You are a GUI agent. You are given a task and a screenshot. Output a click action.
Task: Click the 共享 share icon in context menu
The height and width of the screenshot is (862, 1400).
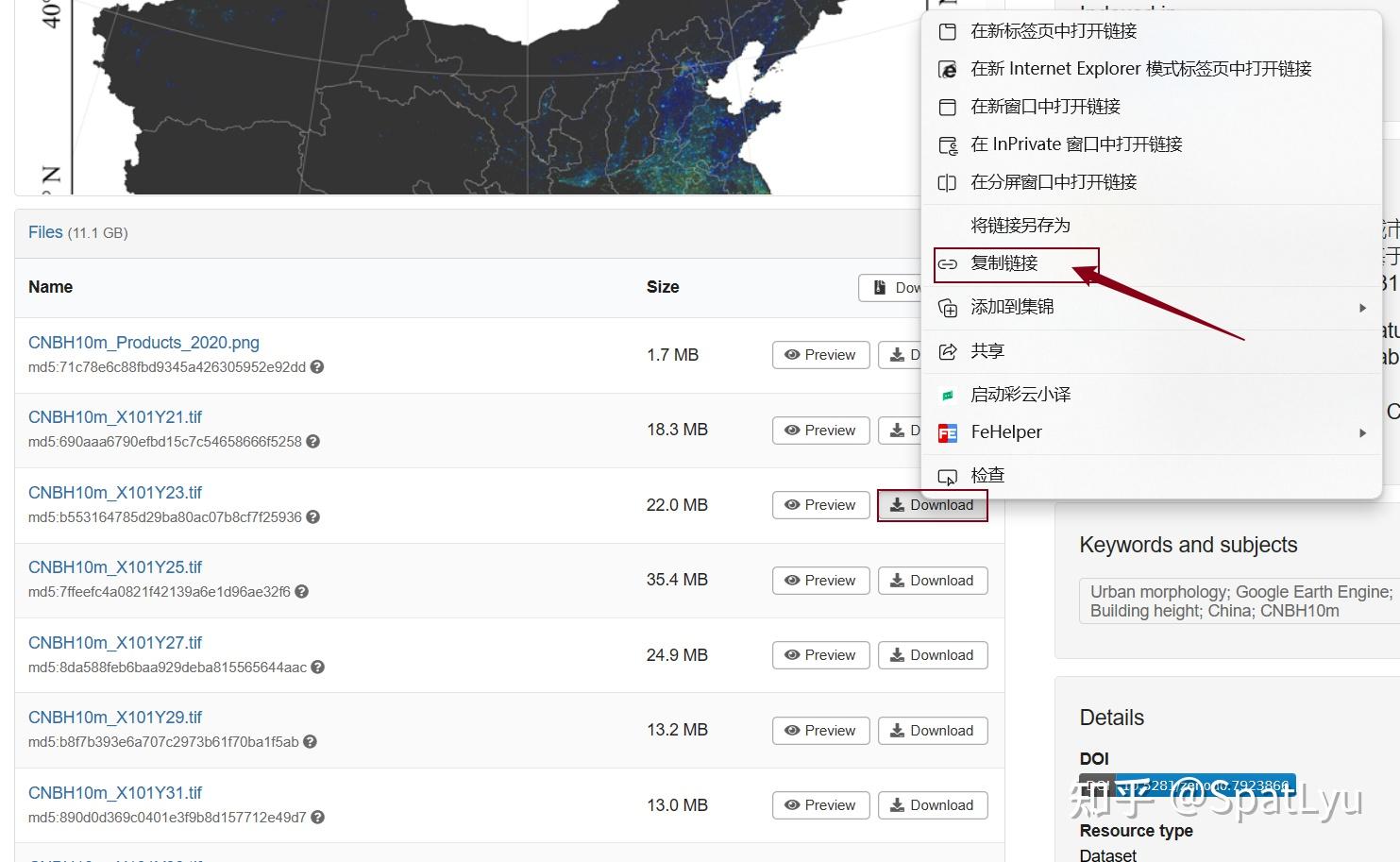[947, 351]
